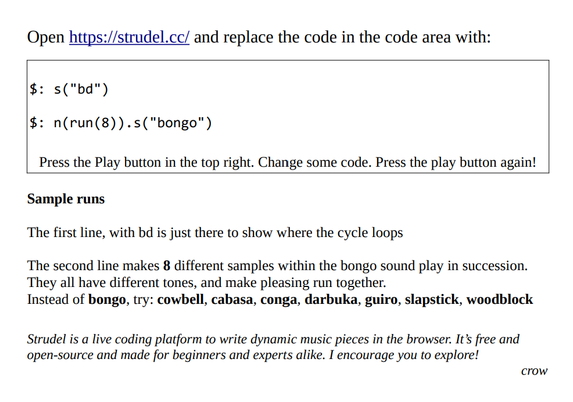Click the $: s("bd") code line
This screenshot has width=573, height=402.
click(69, 89)
